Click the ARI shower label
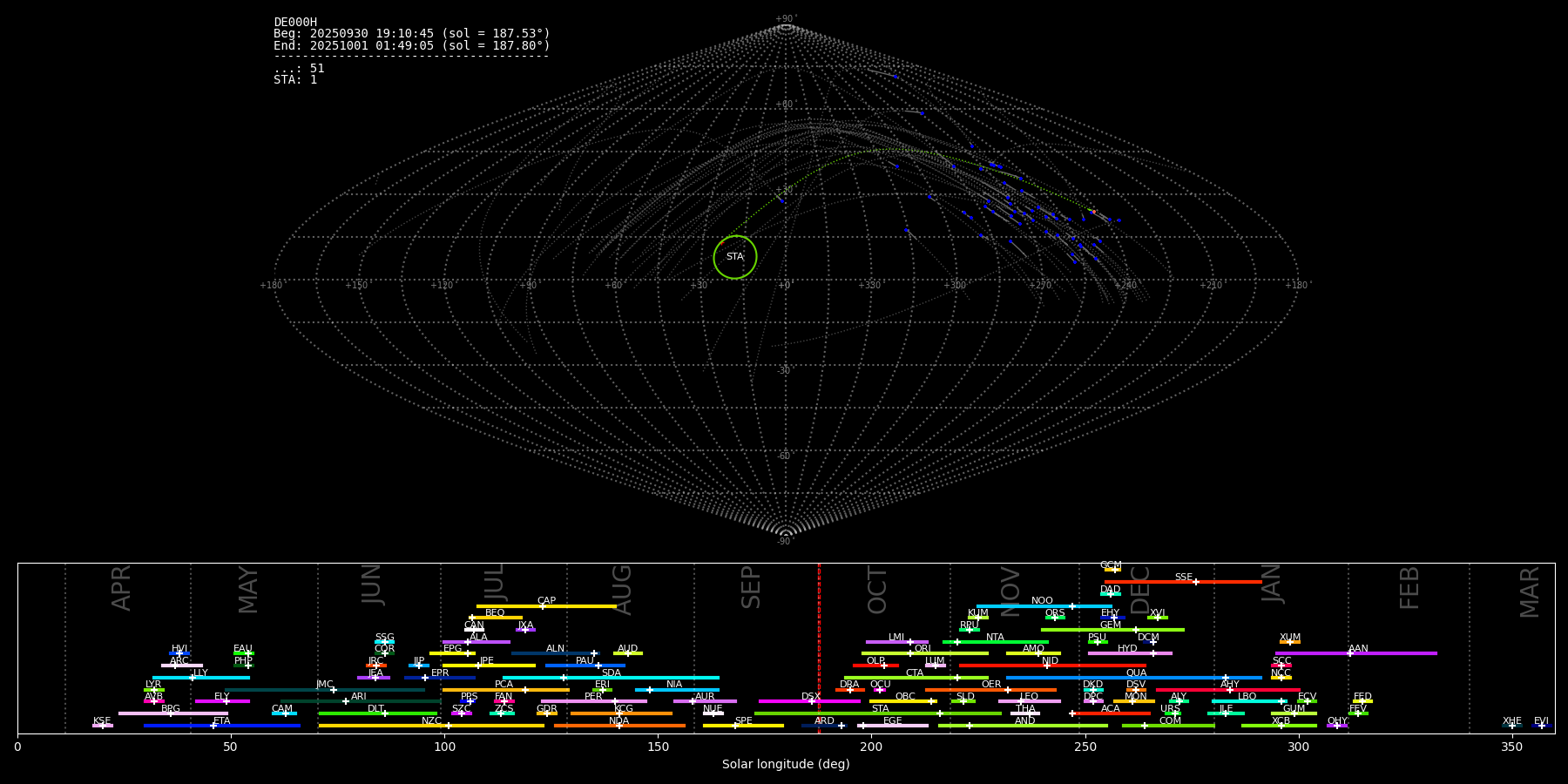Viewport: 1568px width, 784px height. pos(359,697)
